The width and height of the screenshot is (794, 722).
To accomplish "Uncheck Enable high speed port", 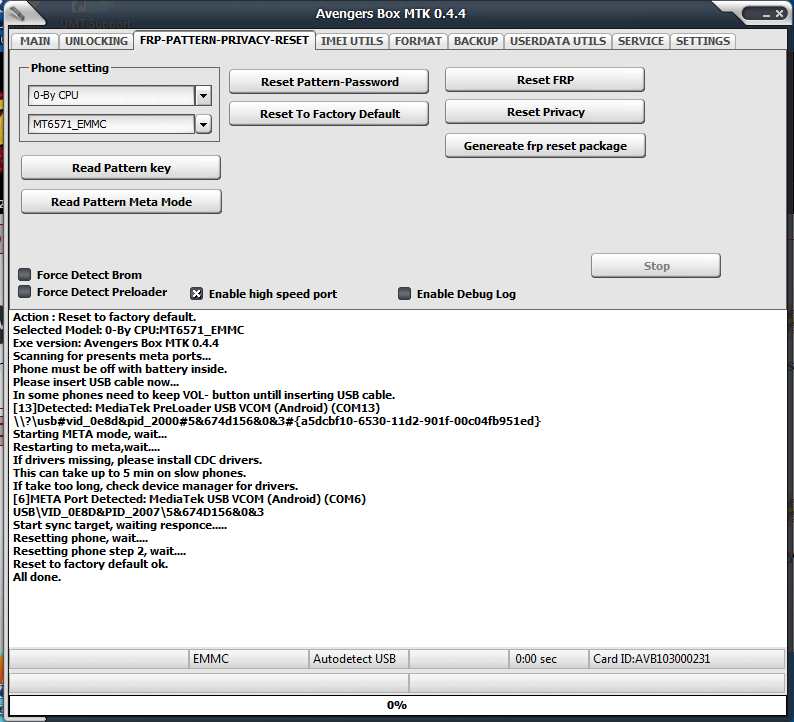I will pyautogui.click(x=196, y=294).
